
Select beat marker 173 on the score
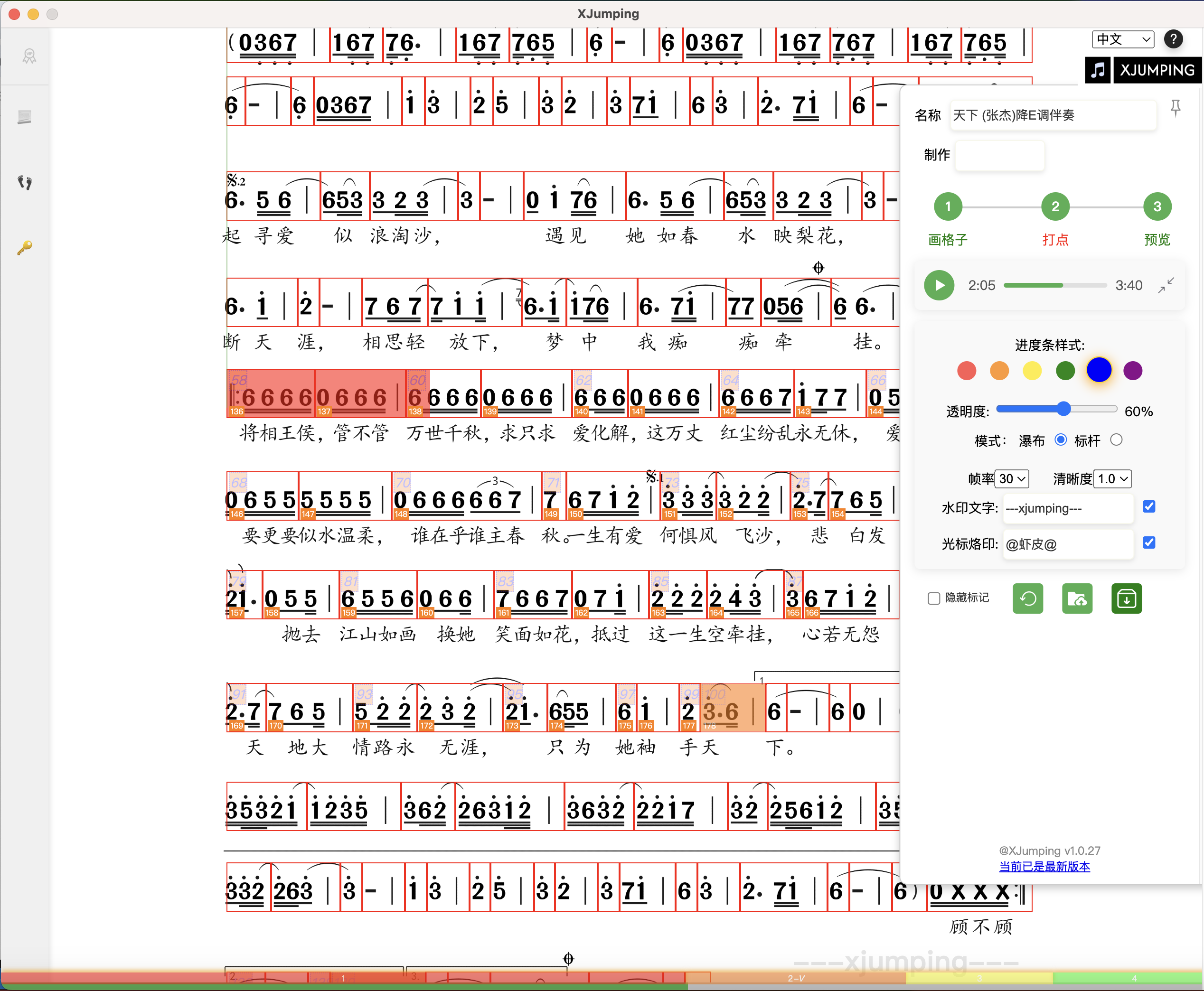pos(512,726)
